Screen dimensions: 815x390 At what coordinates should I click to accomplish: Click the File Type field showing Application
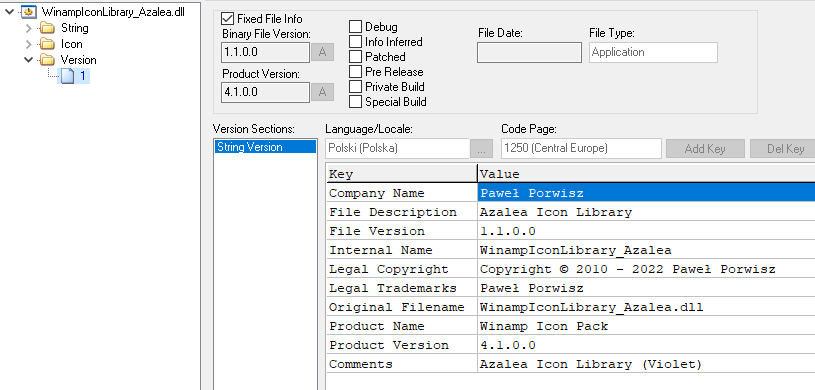click(653, 53)
